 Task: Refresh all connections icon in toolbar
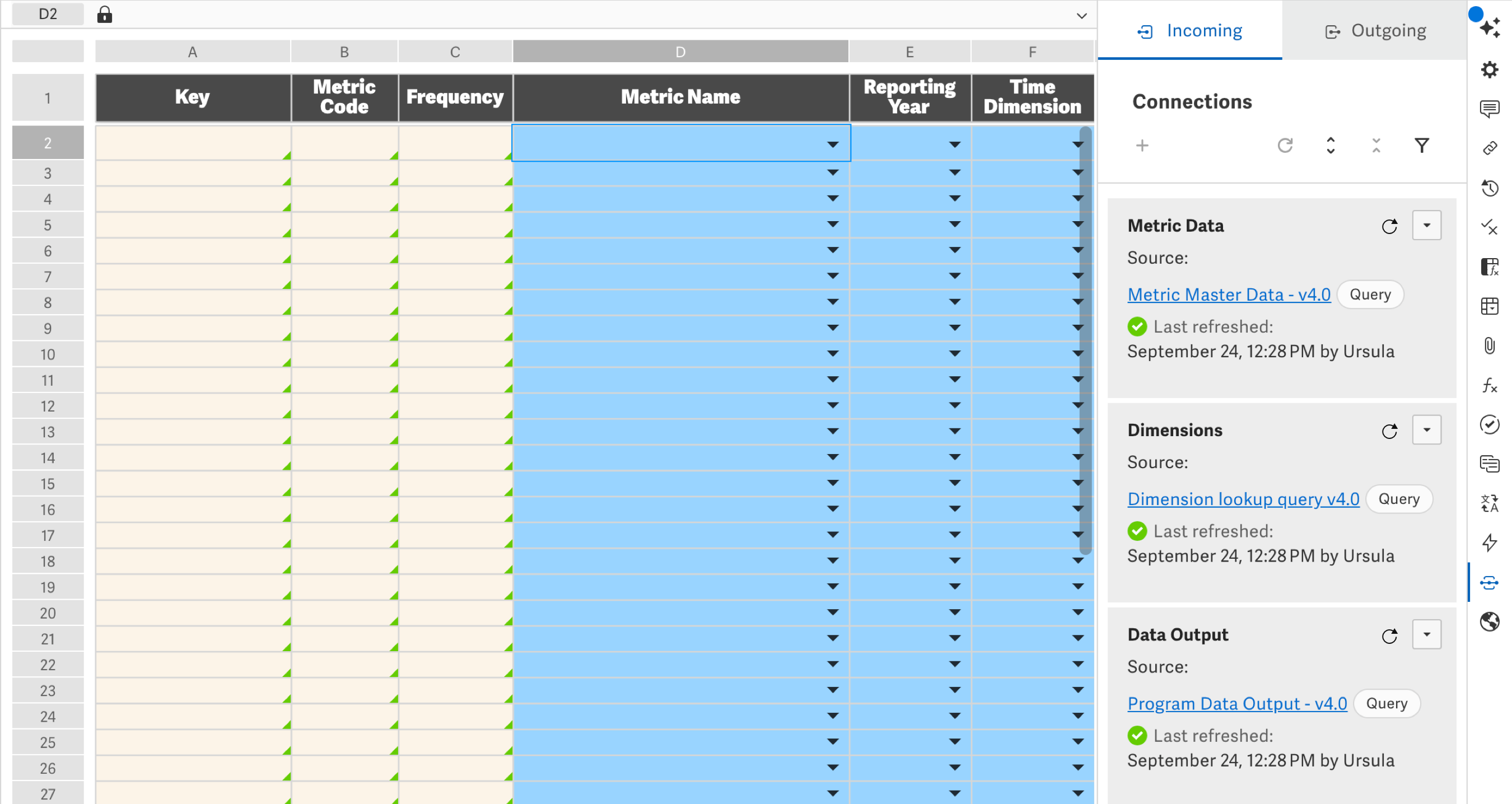pos(1285,146)
